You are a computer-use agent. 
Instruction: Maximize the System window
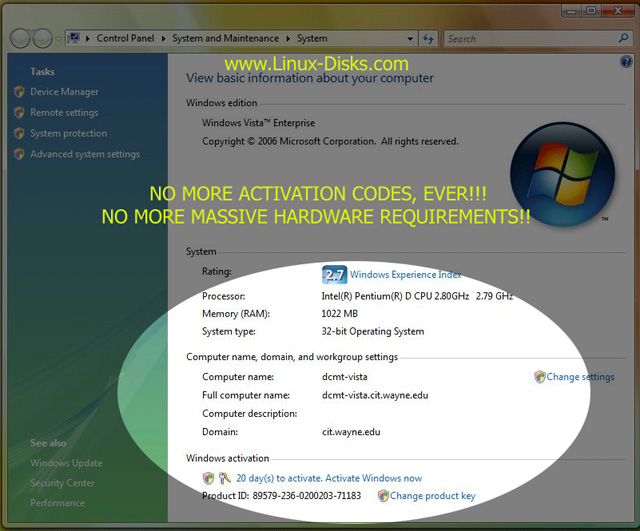click(x=591, y=11)
